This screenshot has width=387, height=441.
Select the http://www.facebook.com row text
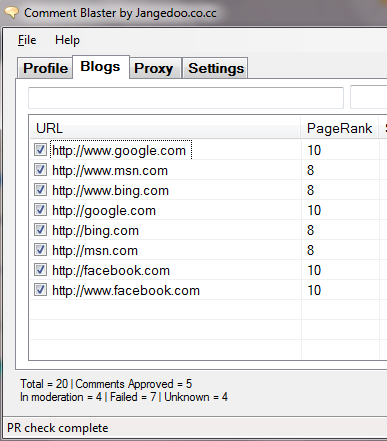pyautogui.click(x=126, y=291)
